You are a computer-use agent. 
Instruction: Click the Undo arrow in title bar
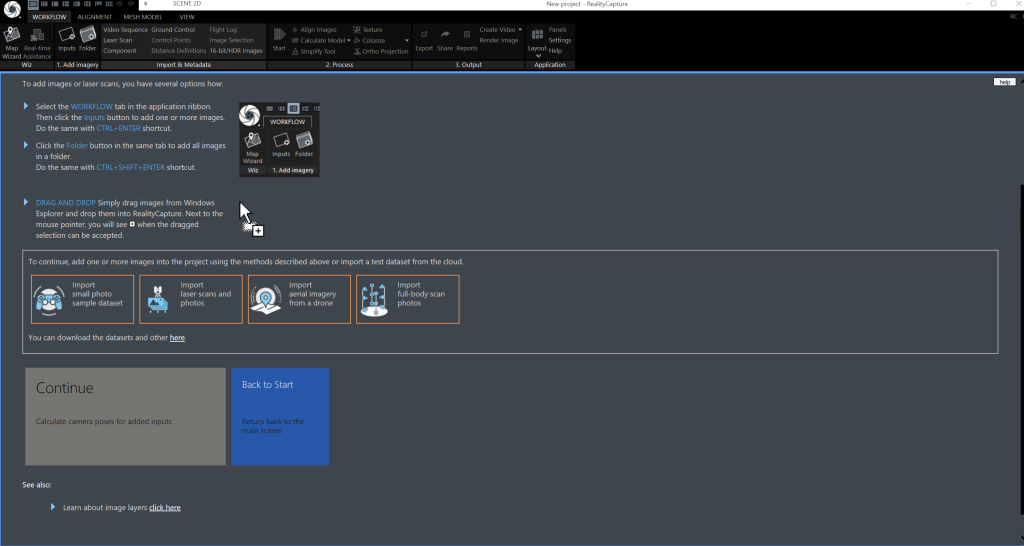click(120, 4)
